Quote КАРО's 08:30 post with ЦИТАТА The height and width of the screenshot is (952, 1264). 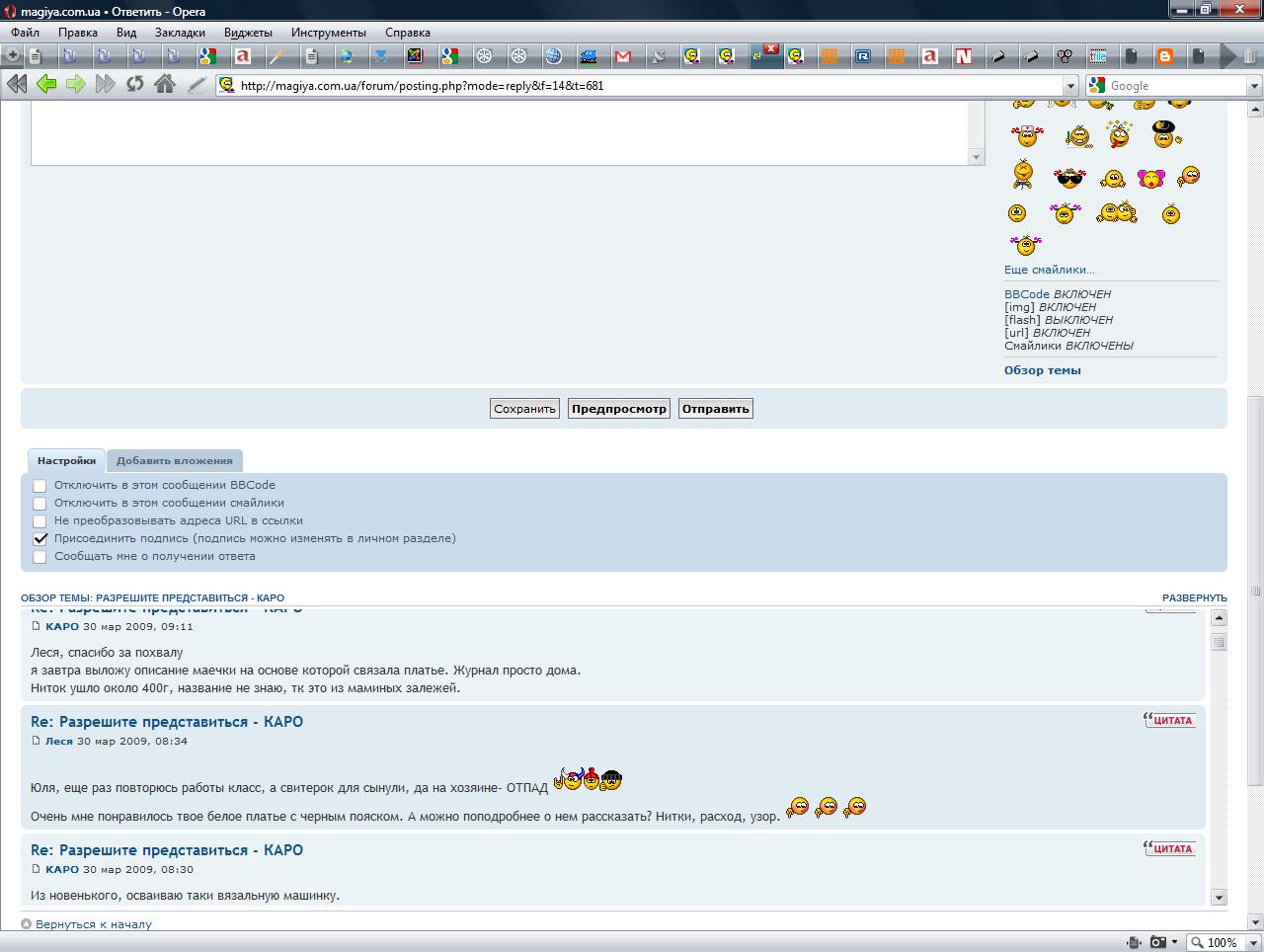(1169, 848)
